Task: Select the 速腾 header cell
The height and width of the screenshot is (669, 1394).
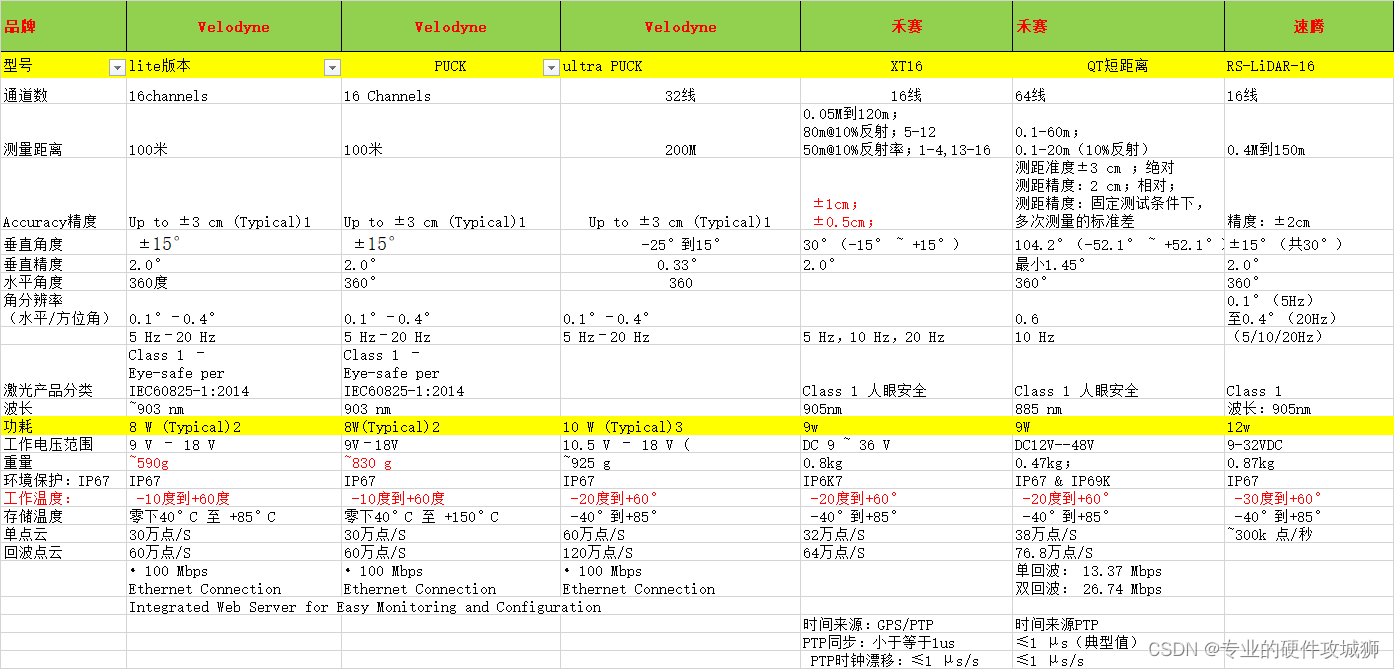Action: pyautogui.click(x=1308, y=27)
